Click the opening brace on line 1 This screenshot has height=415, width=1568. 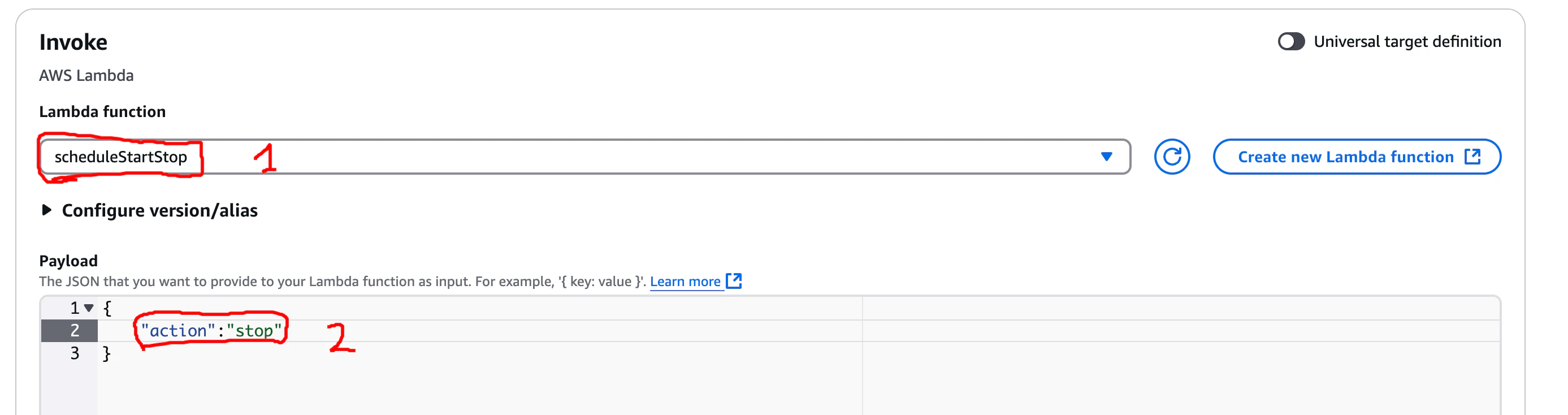(x=107, y=309)
